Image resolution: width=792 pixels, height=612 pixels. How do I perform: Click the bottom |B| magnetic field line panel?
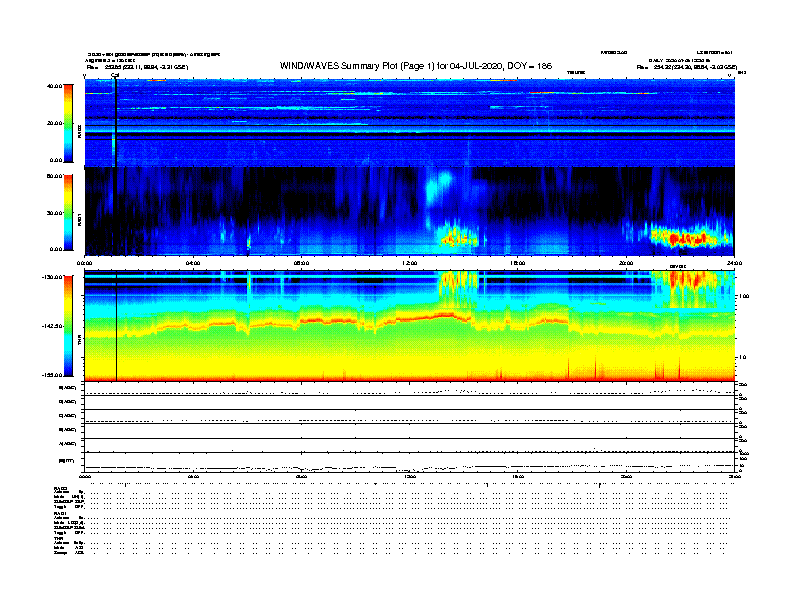pos(409,462)
